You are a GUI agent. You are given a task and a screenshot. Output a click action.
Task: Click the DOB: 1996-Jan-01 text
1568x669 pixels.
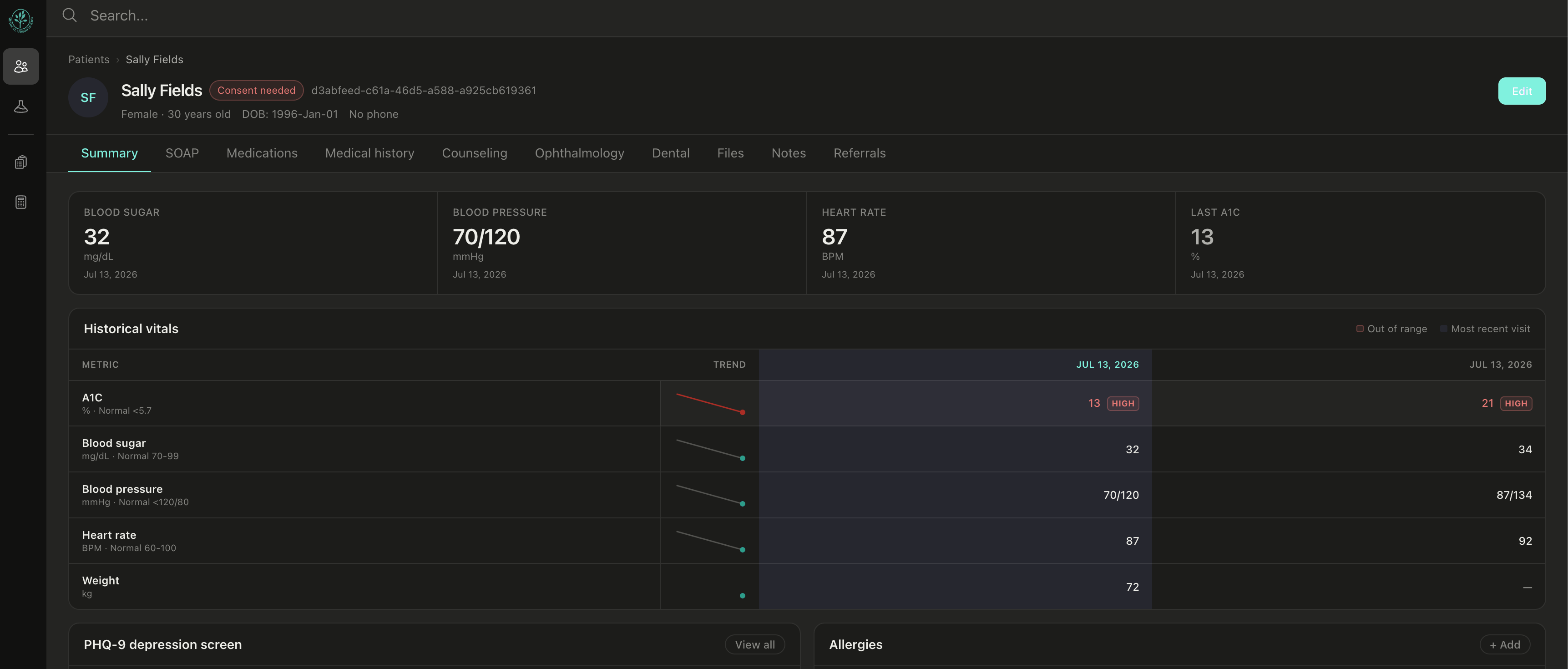pos(290,114)
